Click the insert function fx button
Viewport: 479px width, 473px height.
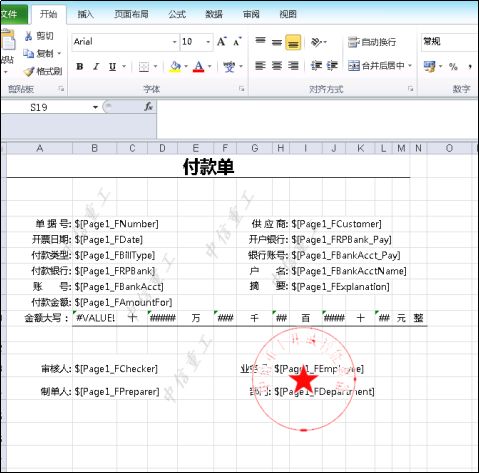(148, 107)
